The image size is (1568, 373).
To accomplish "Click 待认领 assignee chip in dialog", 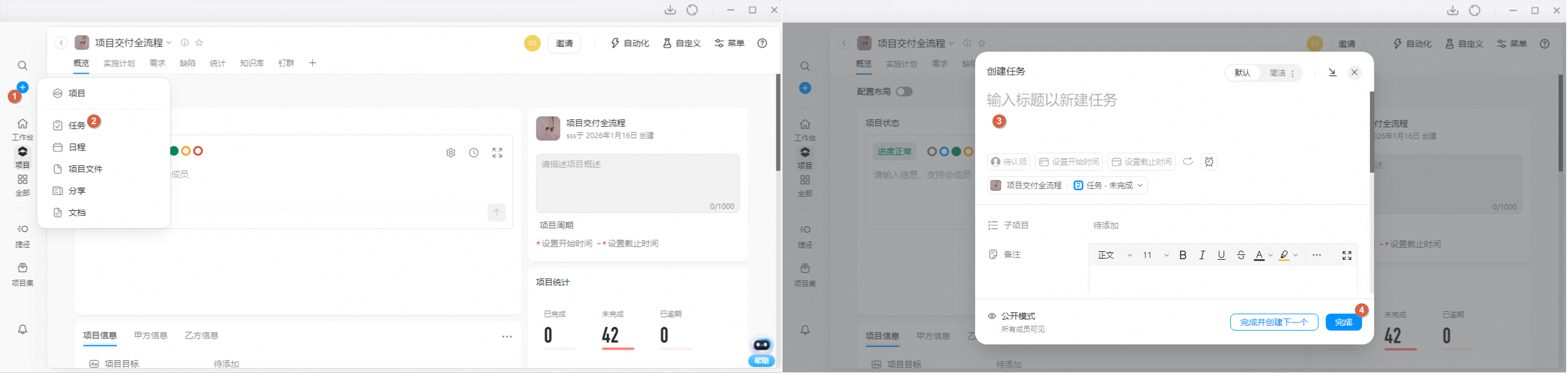I will [x=1009, y=162].
